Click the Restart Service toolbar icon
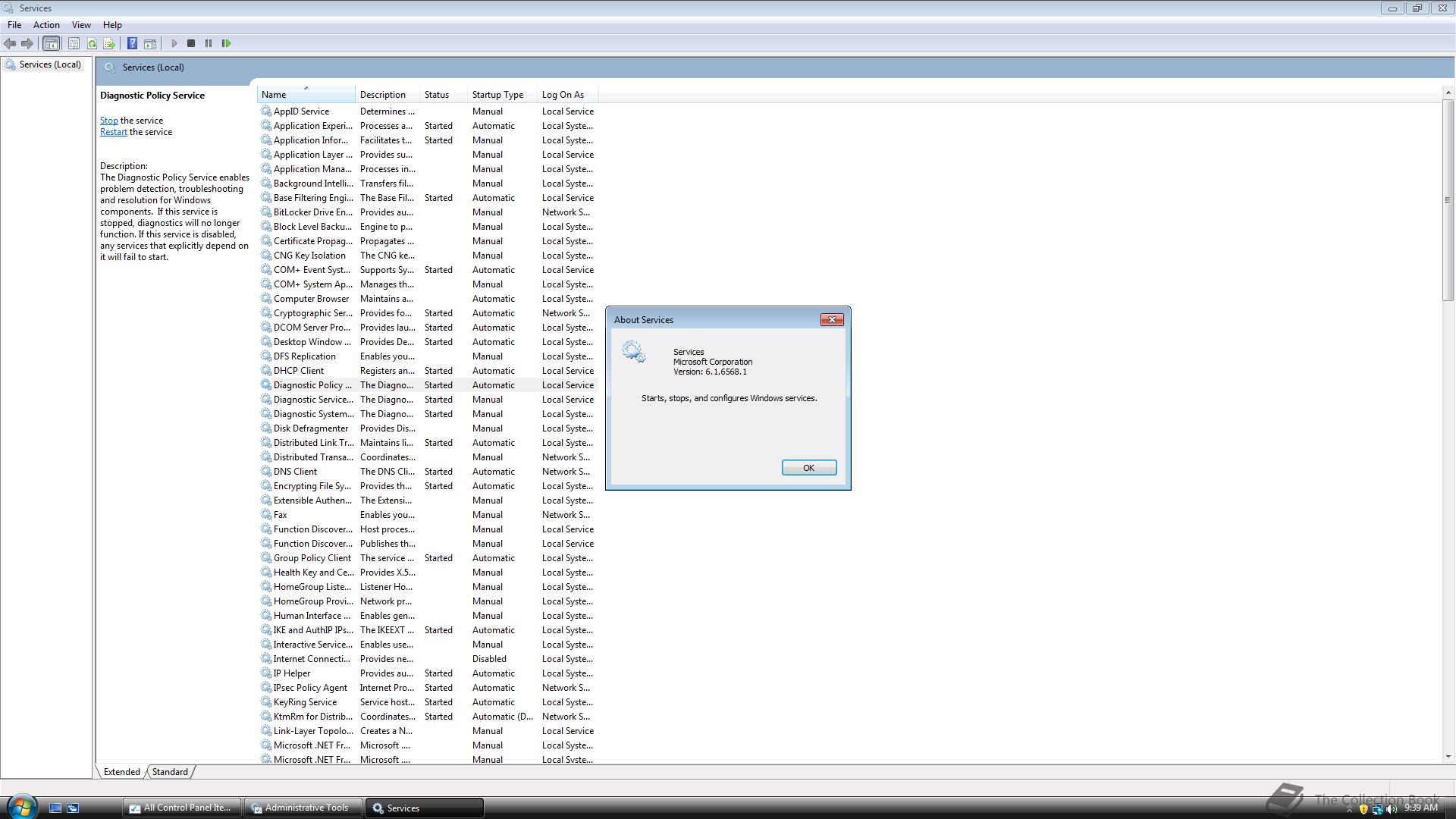This screenshot has height=819, width=1456. pos(226,43)
